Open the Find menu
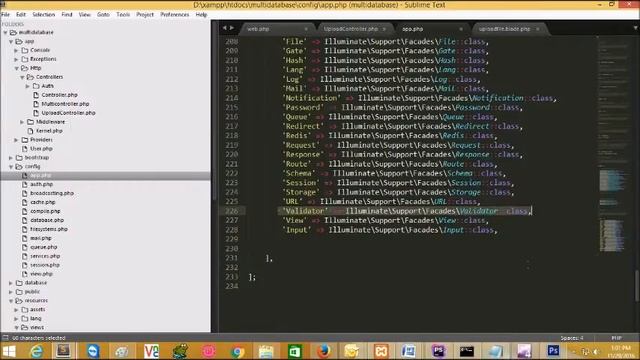The width and height of the screenshot is (640, 360). (x=67, y=14)
